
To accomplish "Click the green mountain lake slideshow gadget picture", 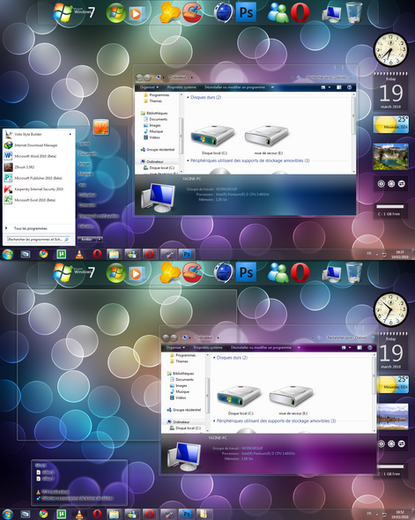I will pos(390,156).
